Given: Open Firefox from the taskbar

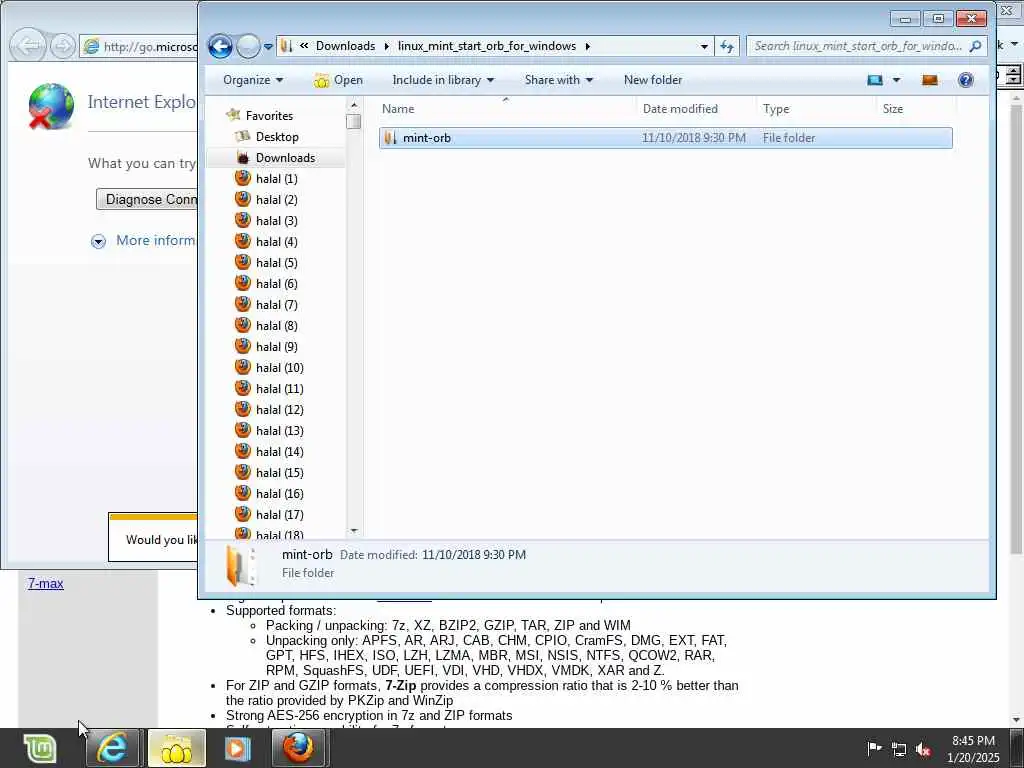Looking at the screenshot, I should click(x=298, y=748).
